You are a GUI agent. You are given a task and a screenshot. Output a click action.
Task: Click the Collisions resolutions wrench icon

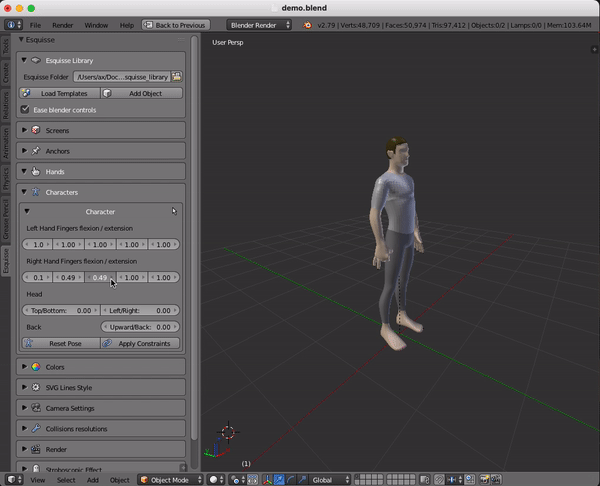36,429
